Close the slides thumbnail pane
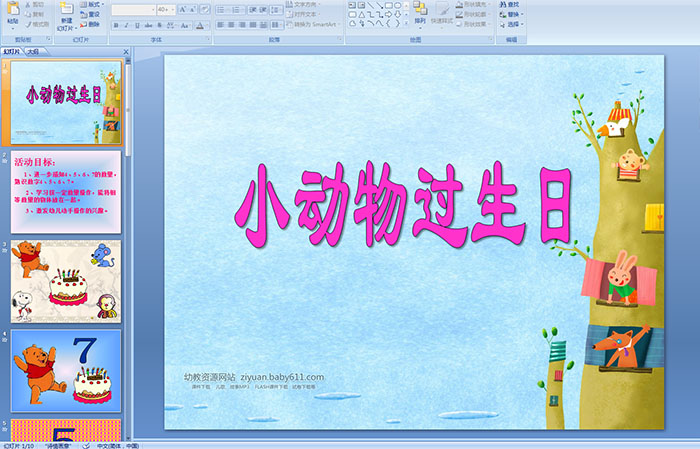700x449 pixels. (x=126, y=52)
